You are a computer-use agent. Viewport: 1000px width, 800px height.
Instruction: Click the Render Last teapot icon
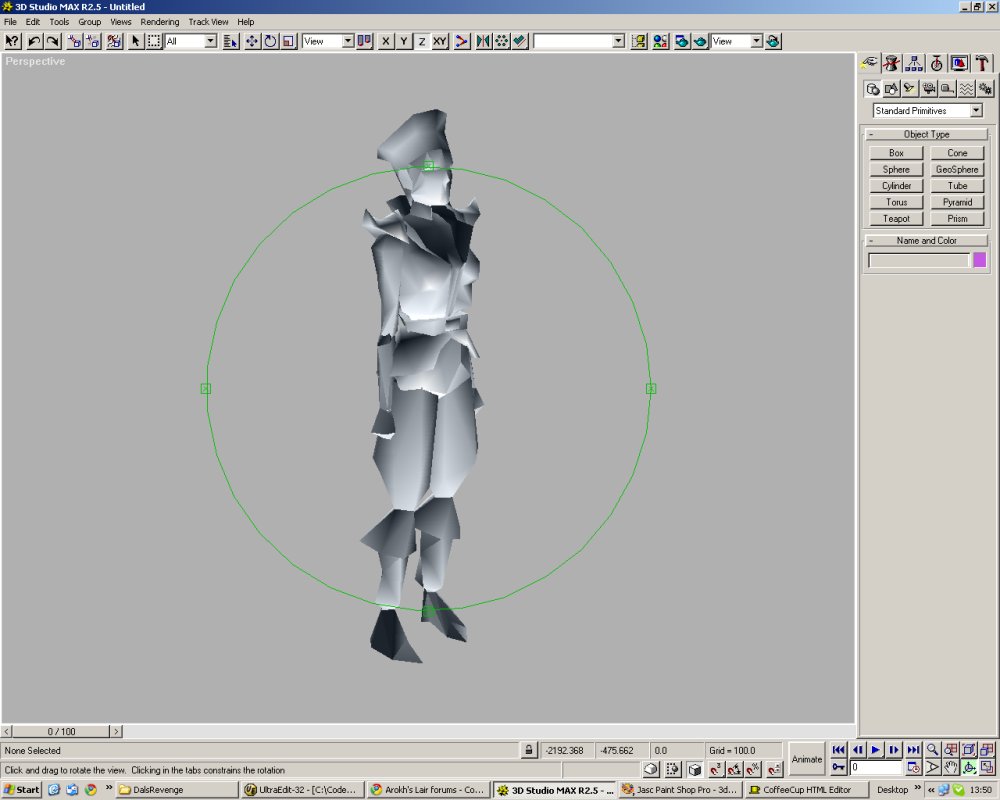[x=774, y=41]
